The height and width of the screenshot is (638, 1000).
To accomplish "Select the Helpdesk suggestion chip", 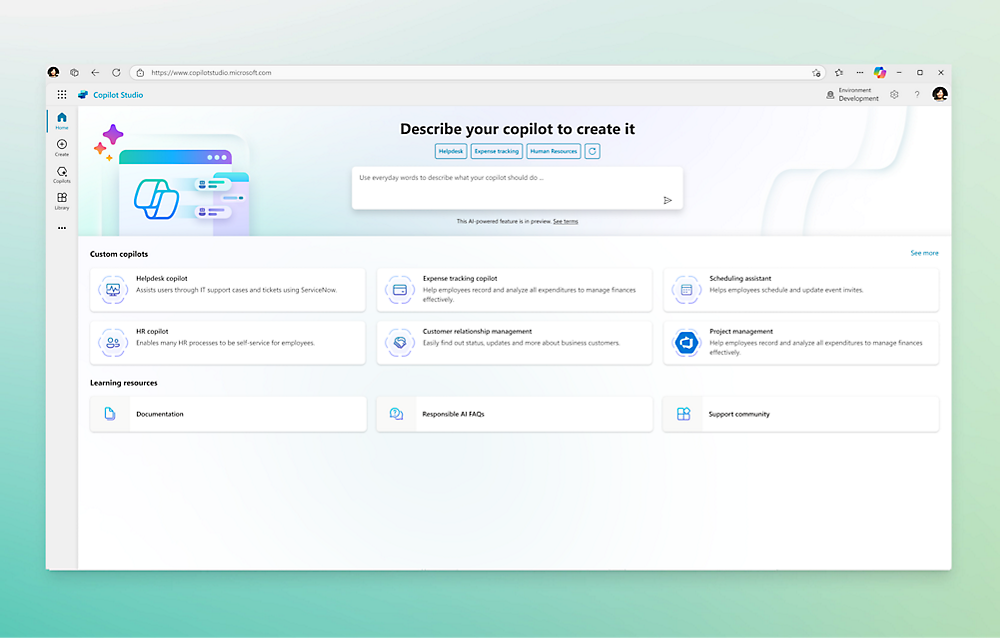I will pos(450,151).
